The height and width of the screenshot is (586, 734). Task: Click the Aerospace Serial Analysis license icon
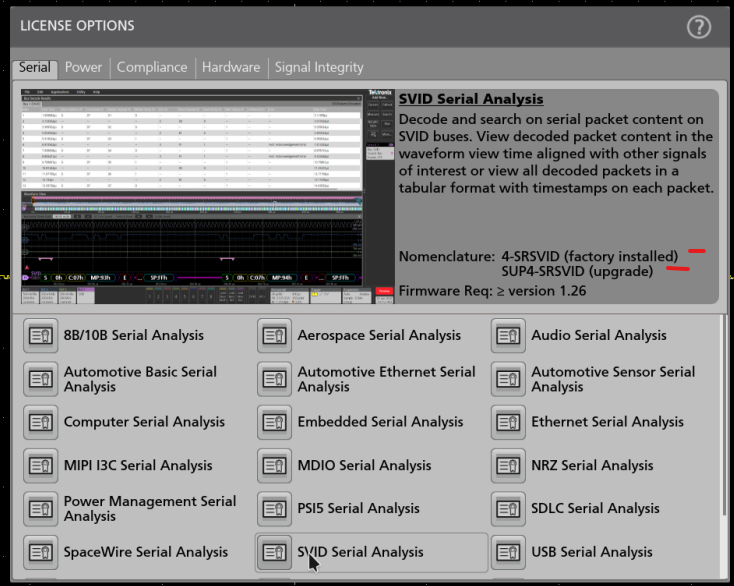click(x=274, y=336)
